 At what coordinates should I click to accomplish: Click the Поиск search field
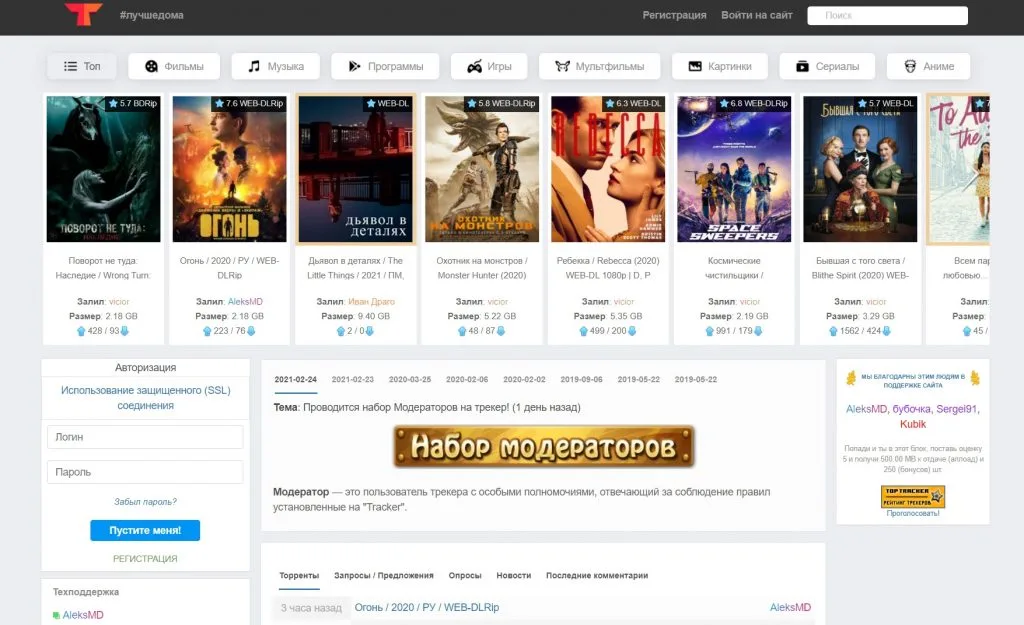(888, 16)
